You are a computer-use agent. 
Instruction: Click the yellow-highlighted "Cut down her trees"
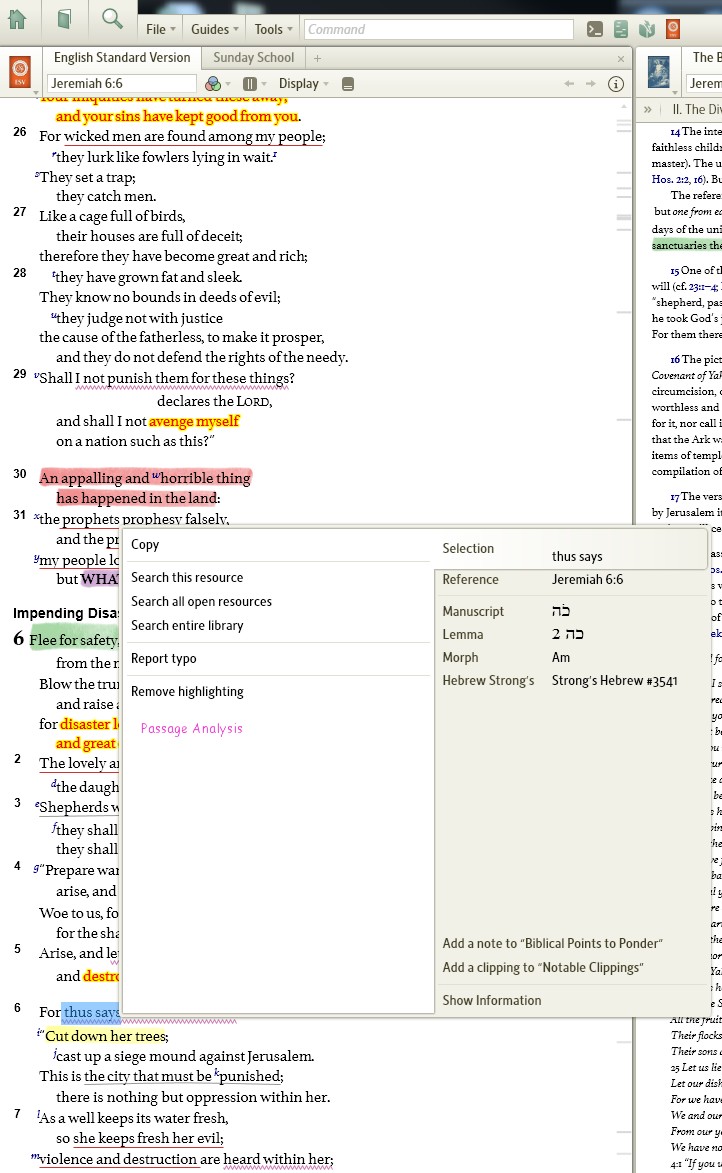tap(106, 1036)
